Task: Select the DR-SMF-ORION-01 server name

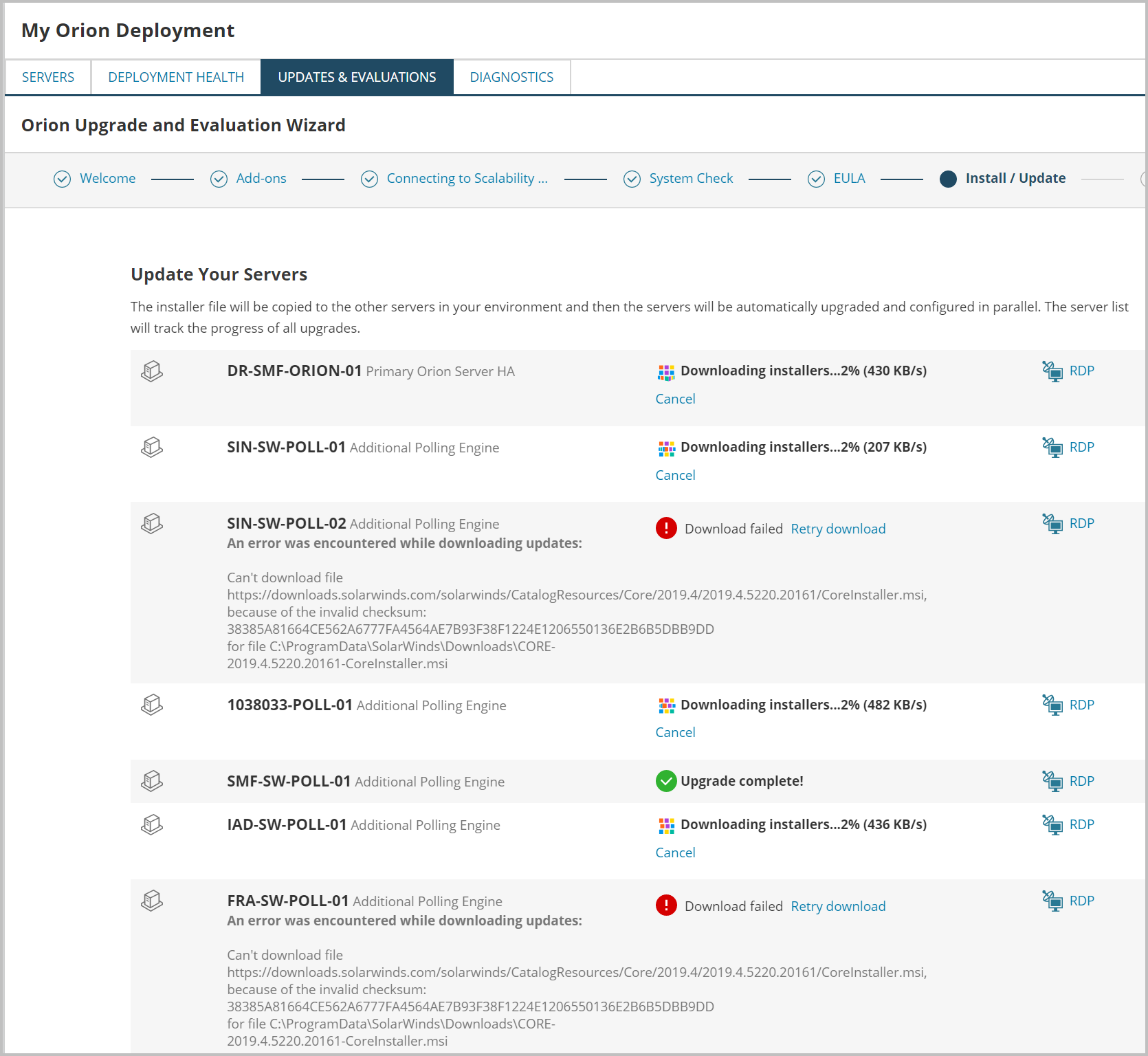Action: pyautogui.click(x=294, y=371)
